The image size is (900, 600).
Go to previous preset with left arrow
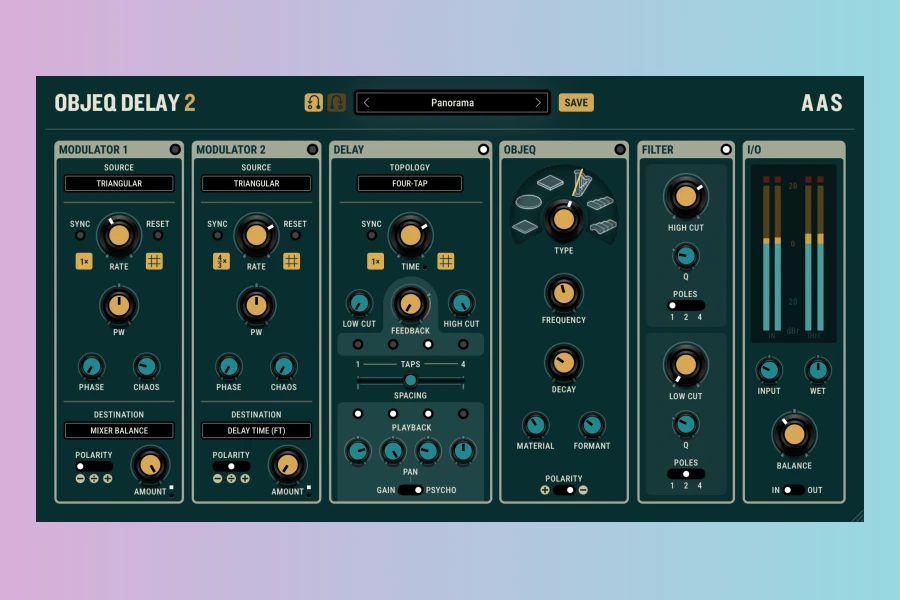click(366, 102)
